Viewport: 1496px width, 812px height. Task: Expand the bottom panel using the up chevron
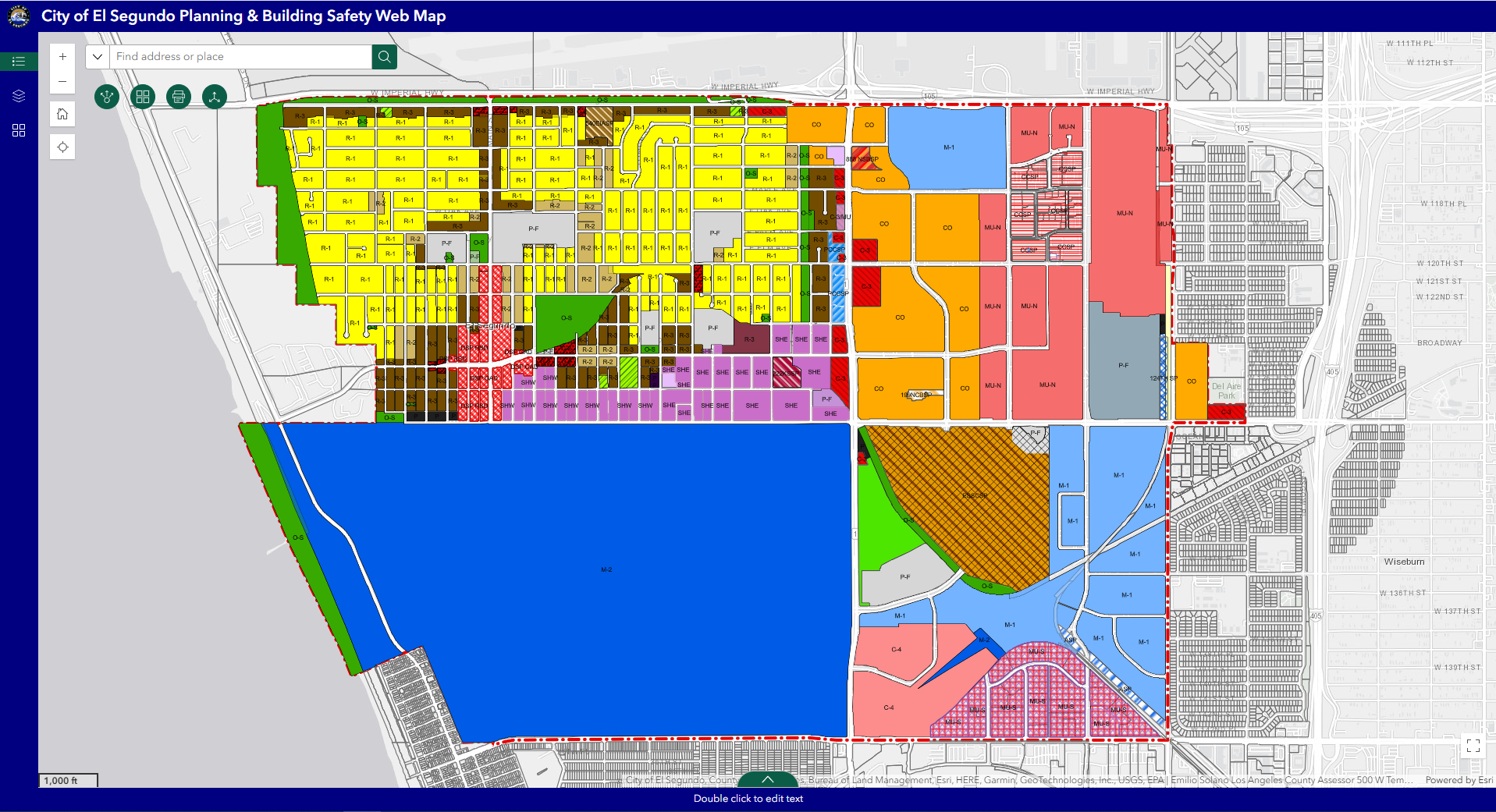[x=768, y=779]
